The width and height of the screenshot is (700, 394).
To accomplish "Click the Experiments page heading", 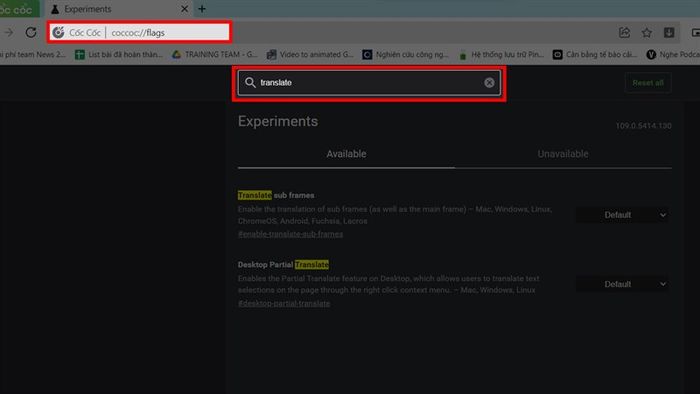I will coord(278,121).
